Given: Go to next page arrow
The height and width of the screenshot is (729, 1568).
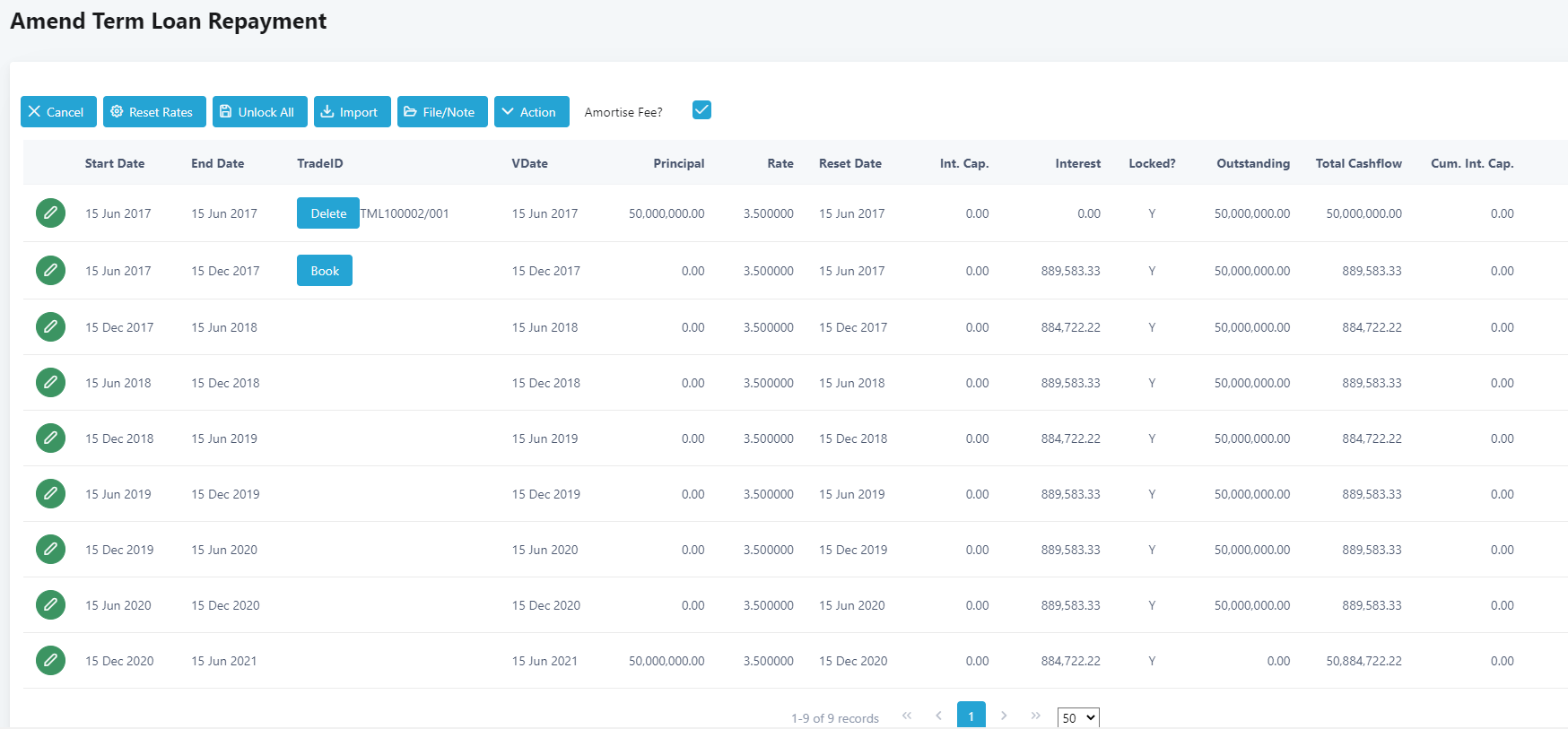Looking at the screenshot, I should tap(1004, 716).
